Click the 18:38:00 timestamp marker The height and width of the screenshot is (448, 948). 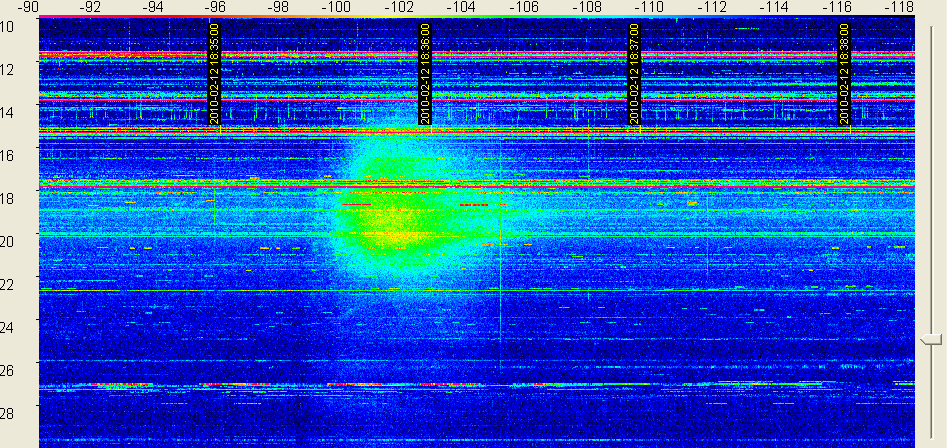[x=844, y=74]
